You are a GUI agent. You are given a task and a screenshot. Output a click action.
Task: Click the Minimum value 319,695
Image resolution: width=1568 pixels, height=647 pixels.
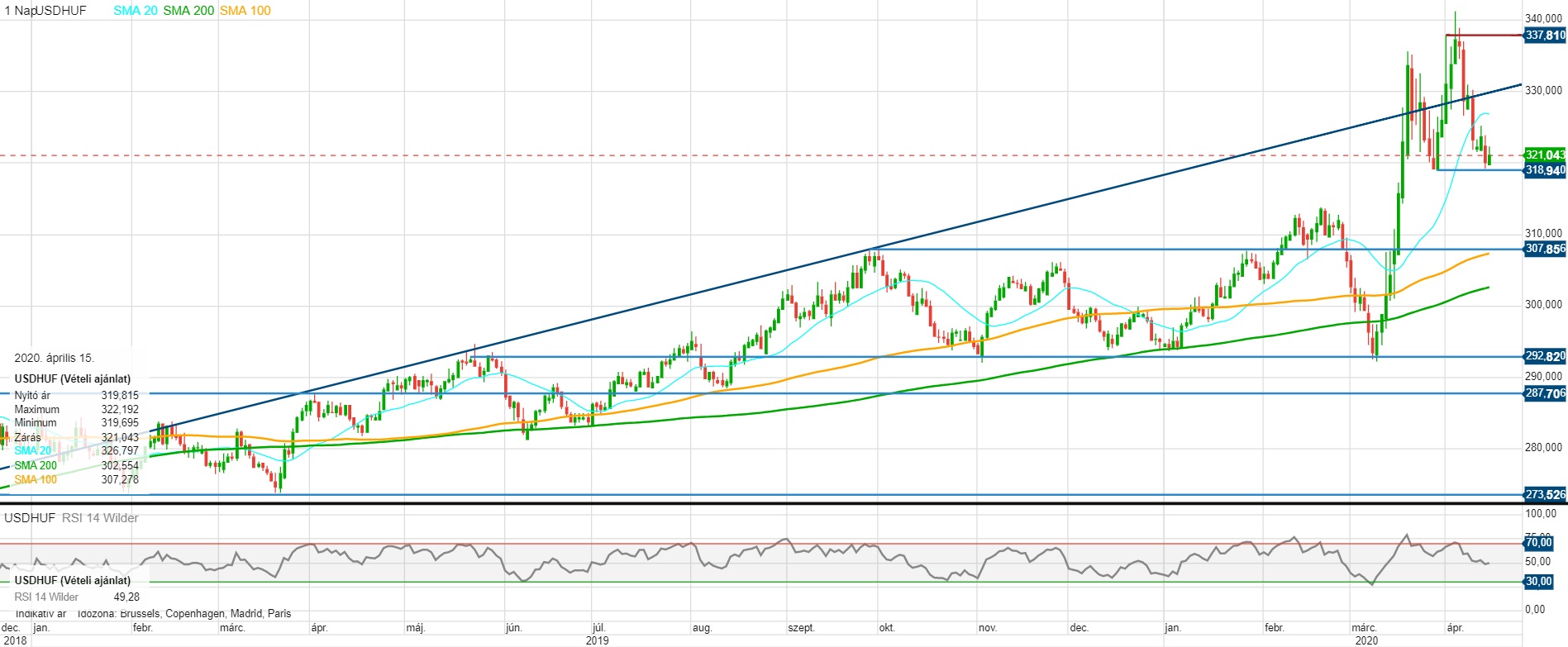[x=120, y=422]
